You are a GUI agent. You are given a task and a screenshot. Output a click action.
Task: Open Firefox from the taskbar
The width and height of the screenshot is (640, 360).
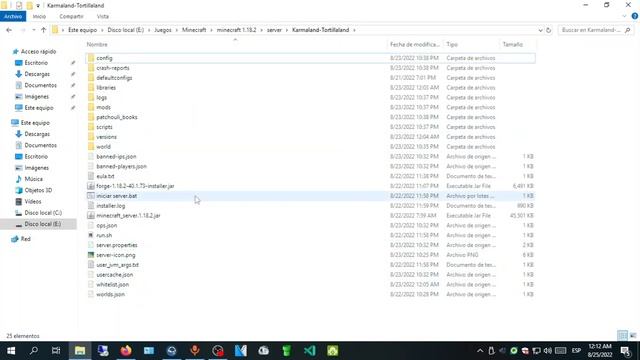pyautogui.click(x=126, y=351)
